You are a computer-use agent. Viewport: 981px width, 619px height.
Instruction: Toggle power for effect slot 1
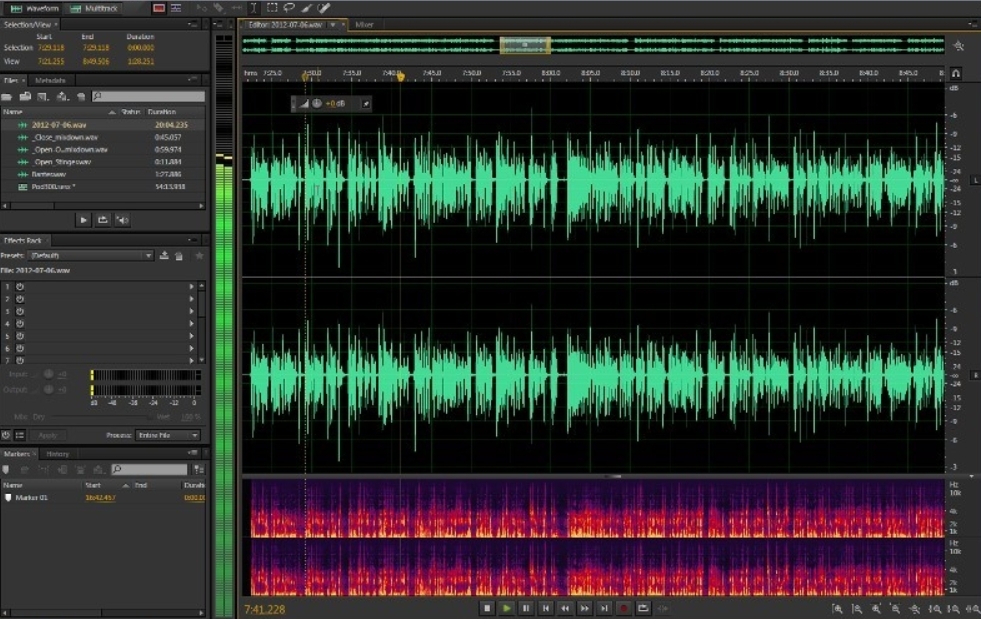pos(20,287)
